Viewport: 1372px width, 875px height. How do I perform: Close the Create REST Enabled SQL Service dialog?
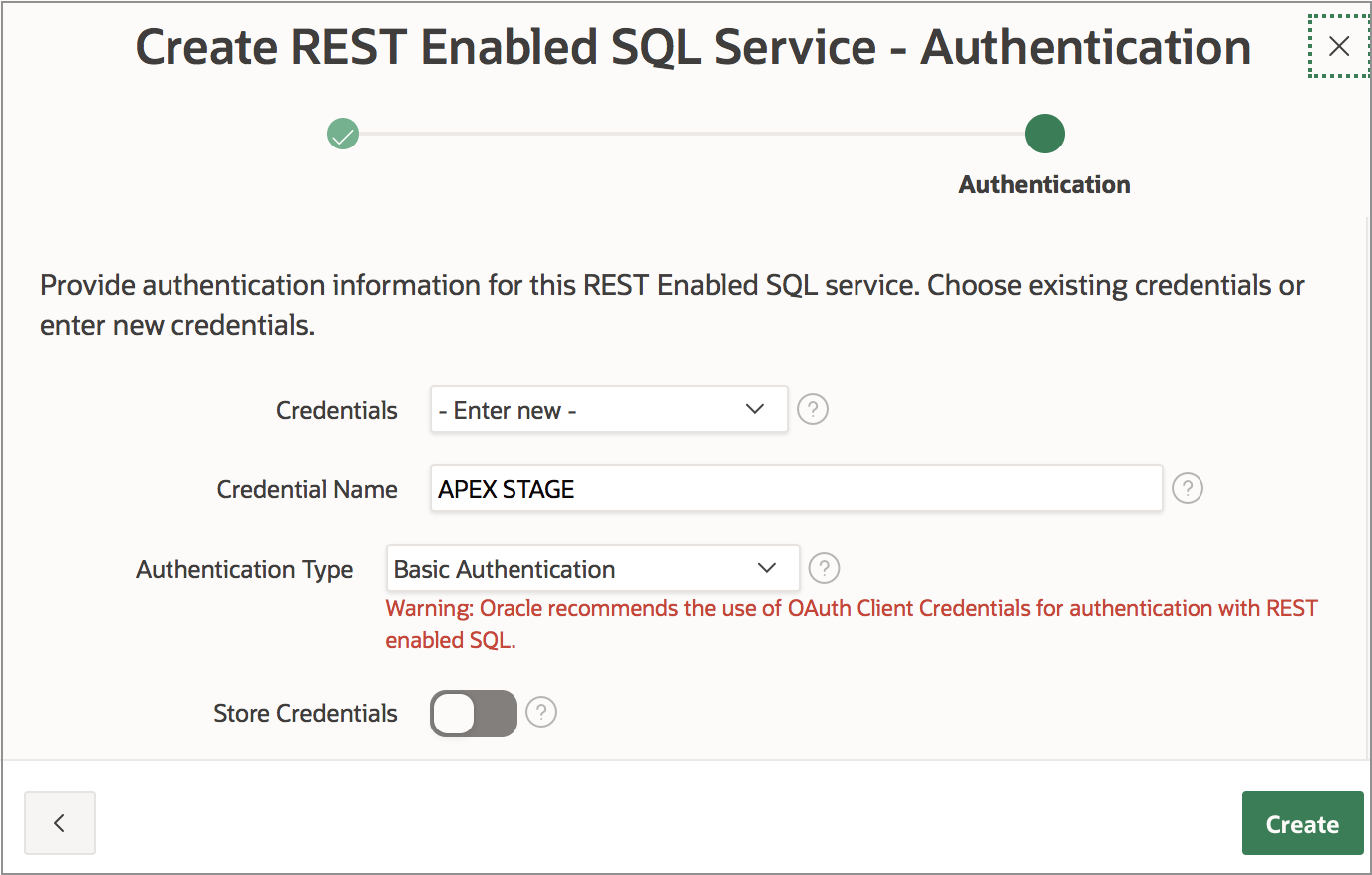(1339, 46)
